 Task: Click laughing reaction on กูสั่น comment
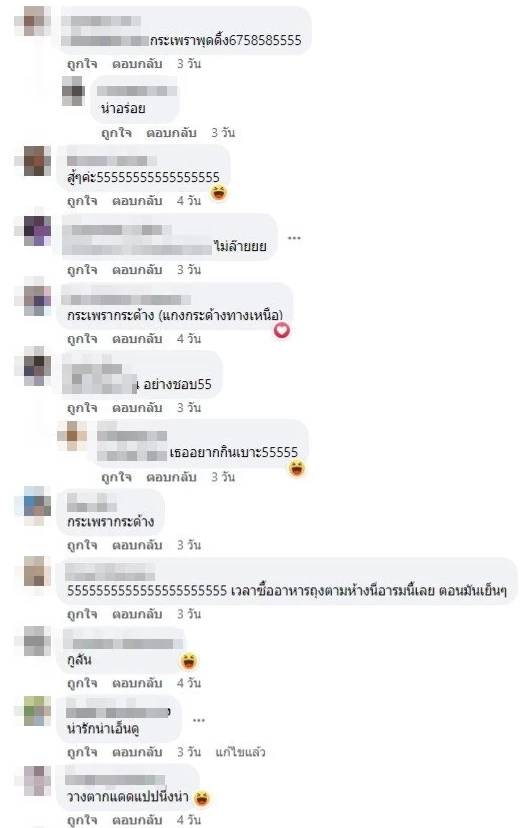[188, 660]
